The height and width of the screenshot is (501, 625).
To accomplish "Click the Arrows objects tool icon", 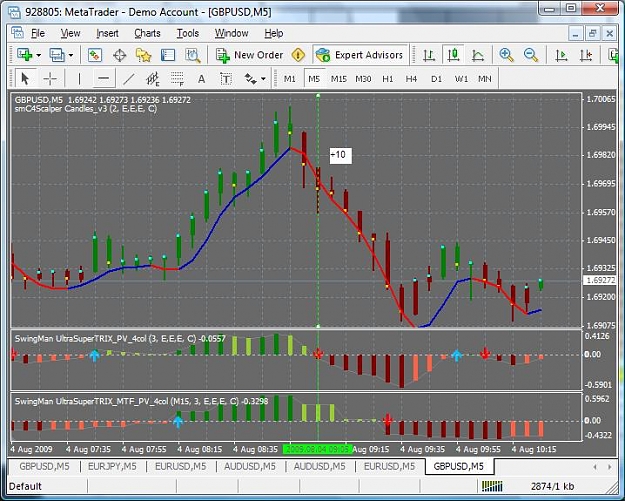I will 250,79.
